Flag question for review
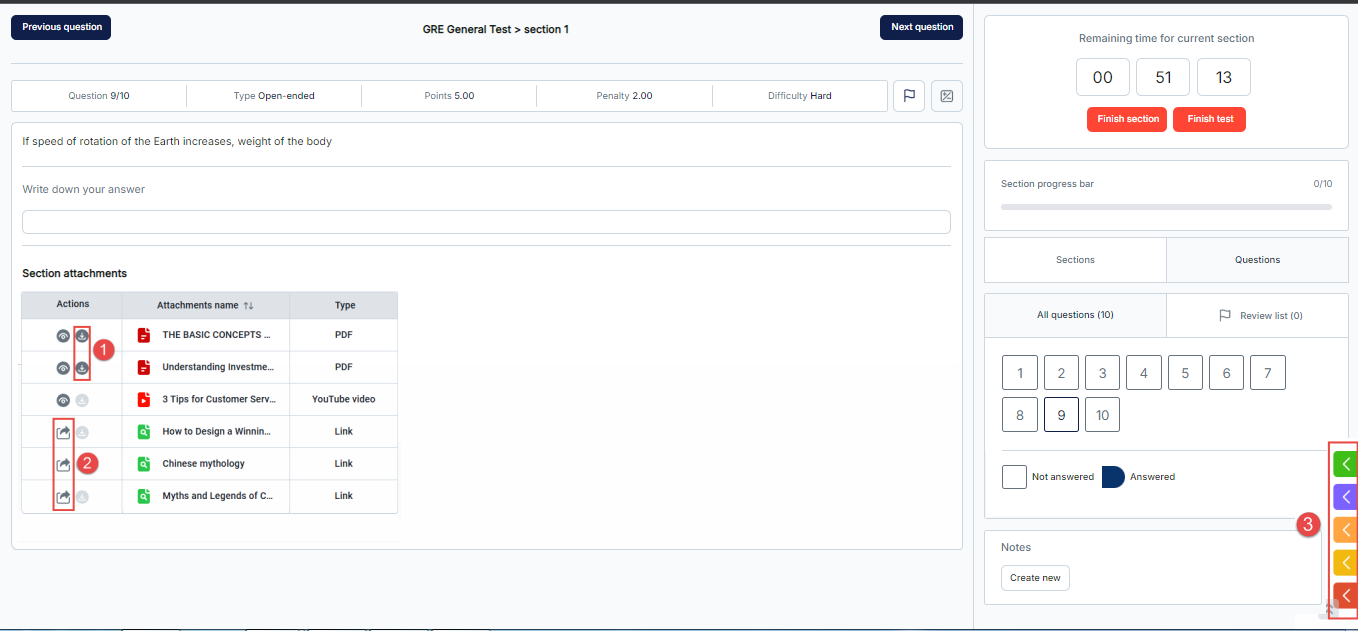This screenshot has height=631, width=1358. click(x=908, y=96)
